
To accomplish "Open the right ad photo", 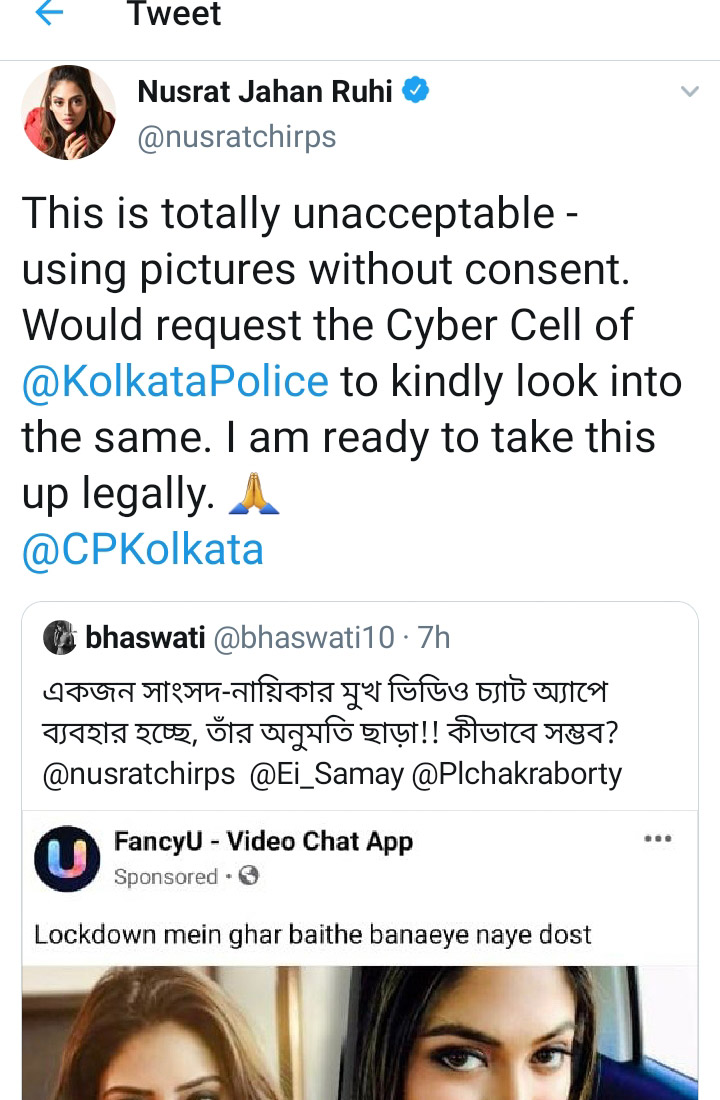I will (x=528, y=1033).
